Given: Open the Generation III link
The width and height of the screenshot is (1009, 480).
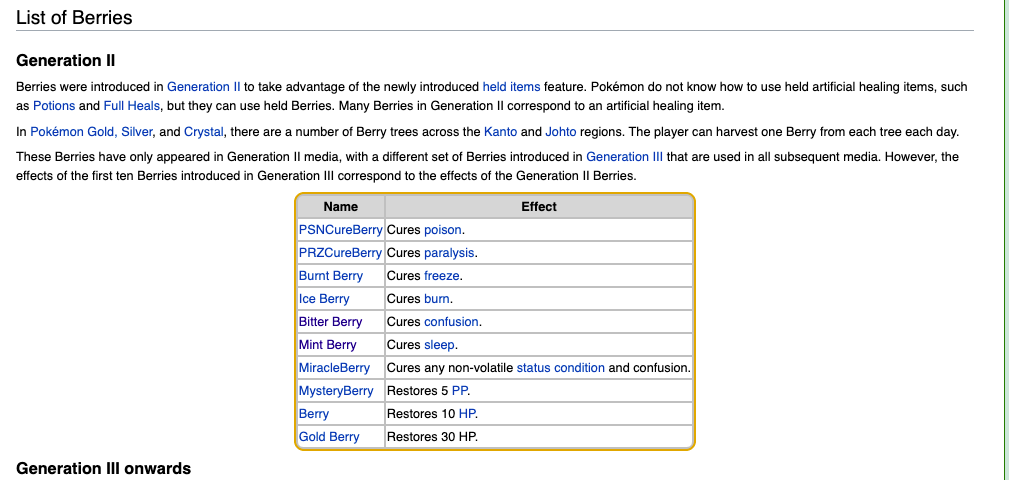Looking at the screenshot, I should point(624,157).
